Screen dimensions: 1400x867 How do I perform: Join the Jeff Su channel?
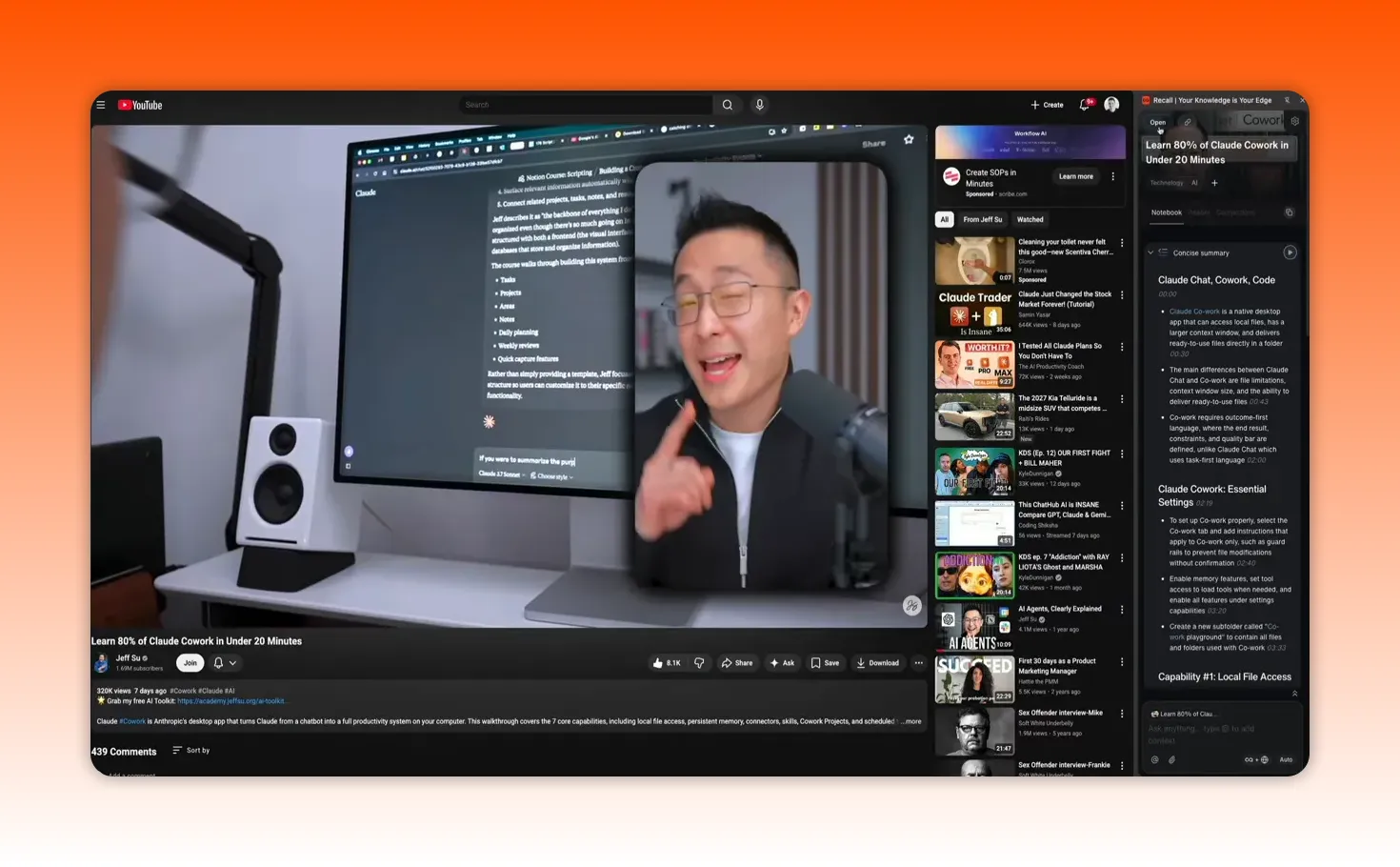coord(190,663)
